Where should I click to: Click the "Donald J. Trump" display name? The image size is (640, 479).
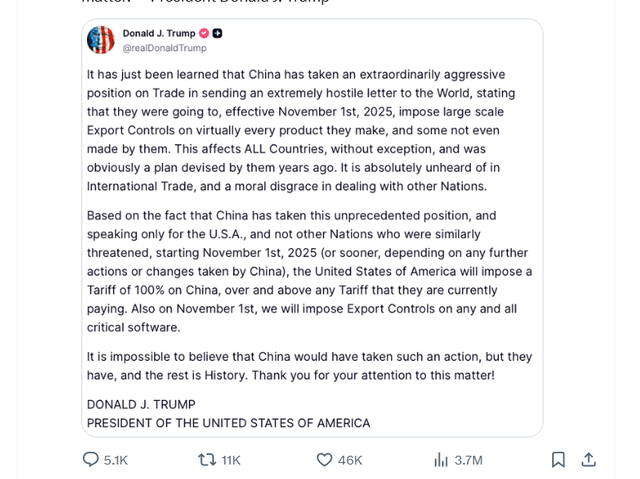[x=159, y=33]
